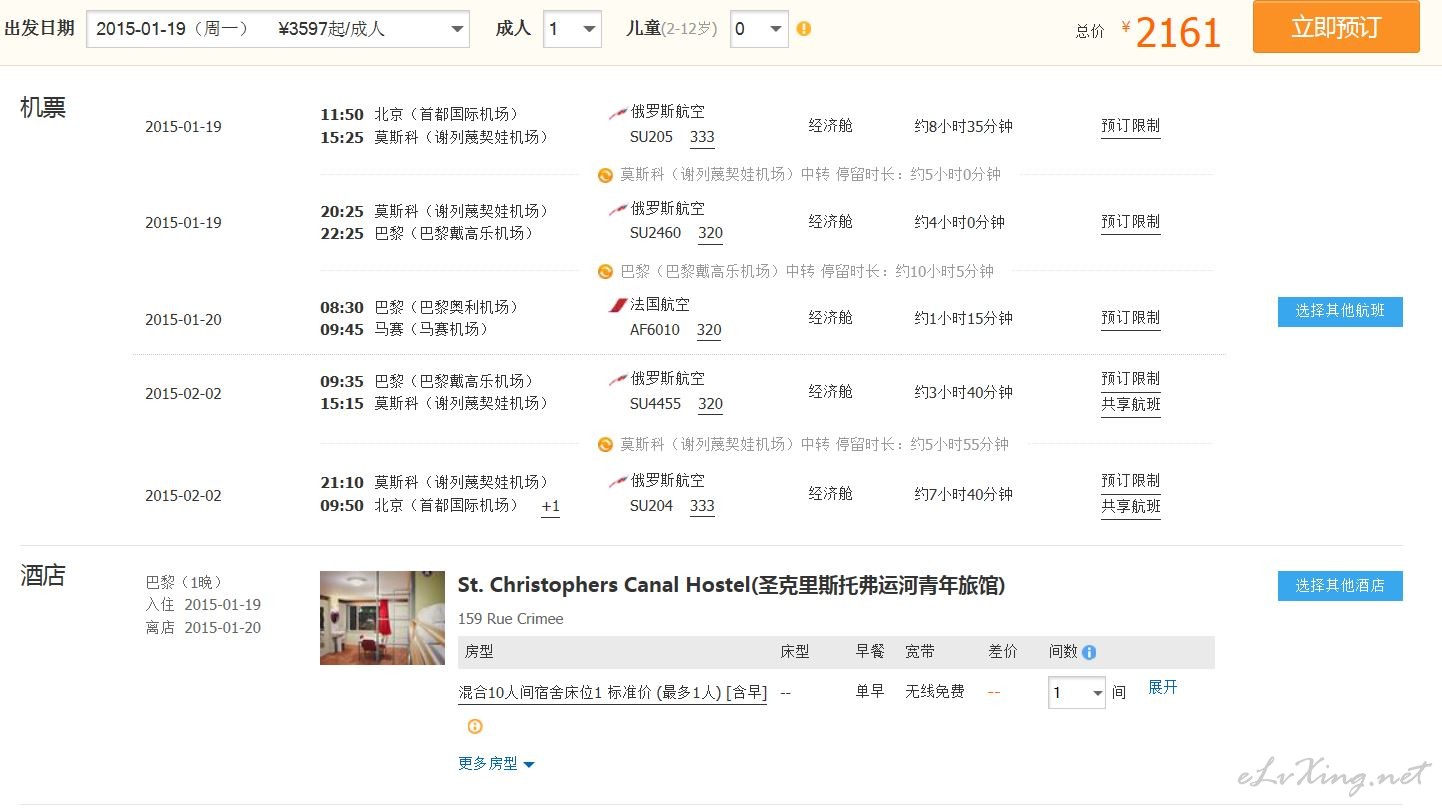Open the children count dropdown

point(759,29)
